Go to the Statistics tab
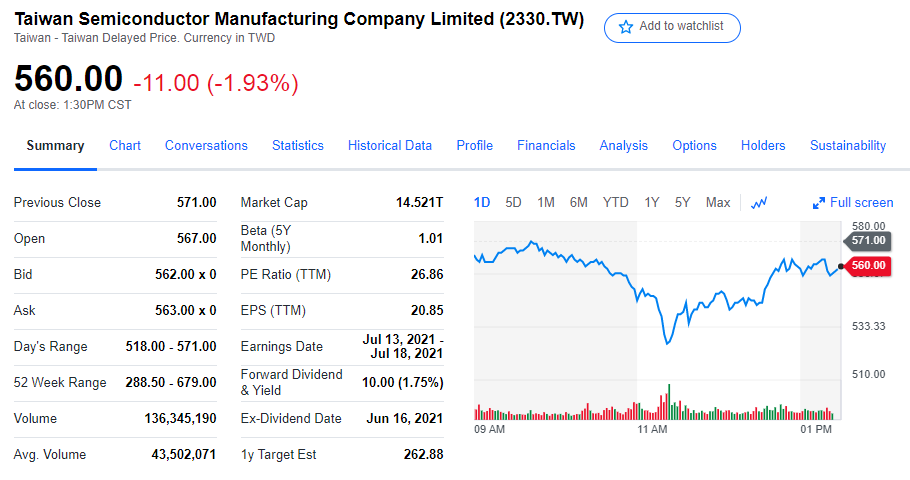This screenshot has height=480, width=910. 298,145
